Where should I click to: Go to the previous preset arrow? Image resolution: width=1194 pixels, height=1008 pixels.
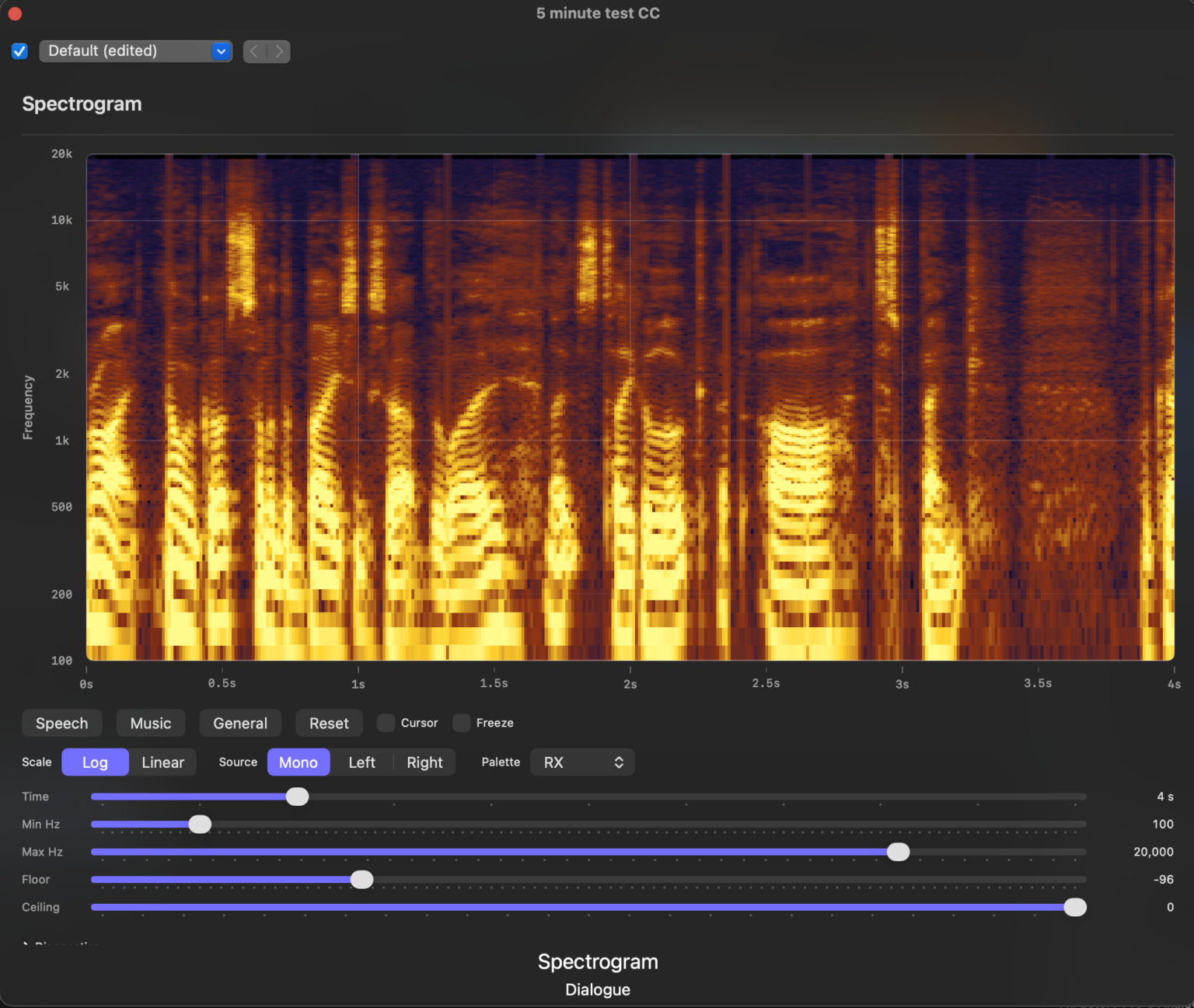(x=254, y=51)
